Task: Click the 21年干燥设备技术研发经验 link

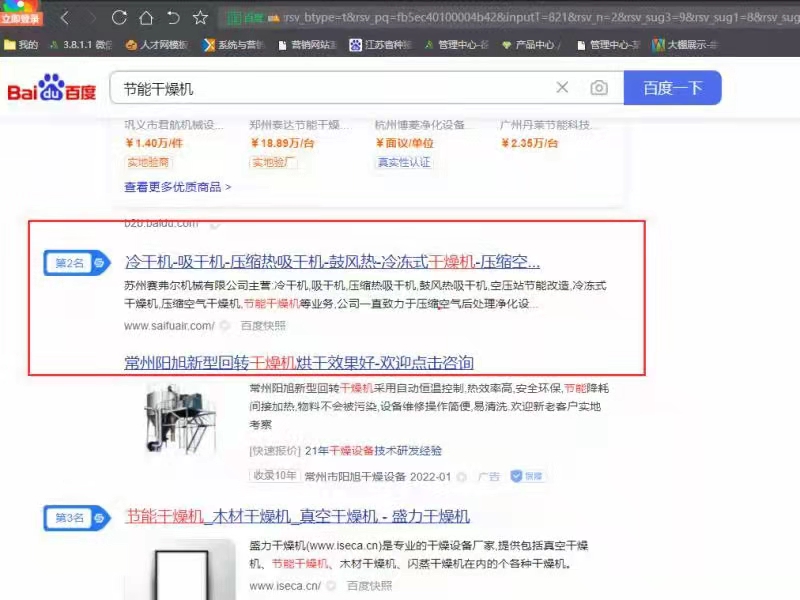Action: tap(373, 451)
